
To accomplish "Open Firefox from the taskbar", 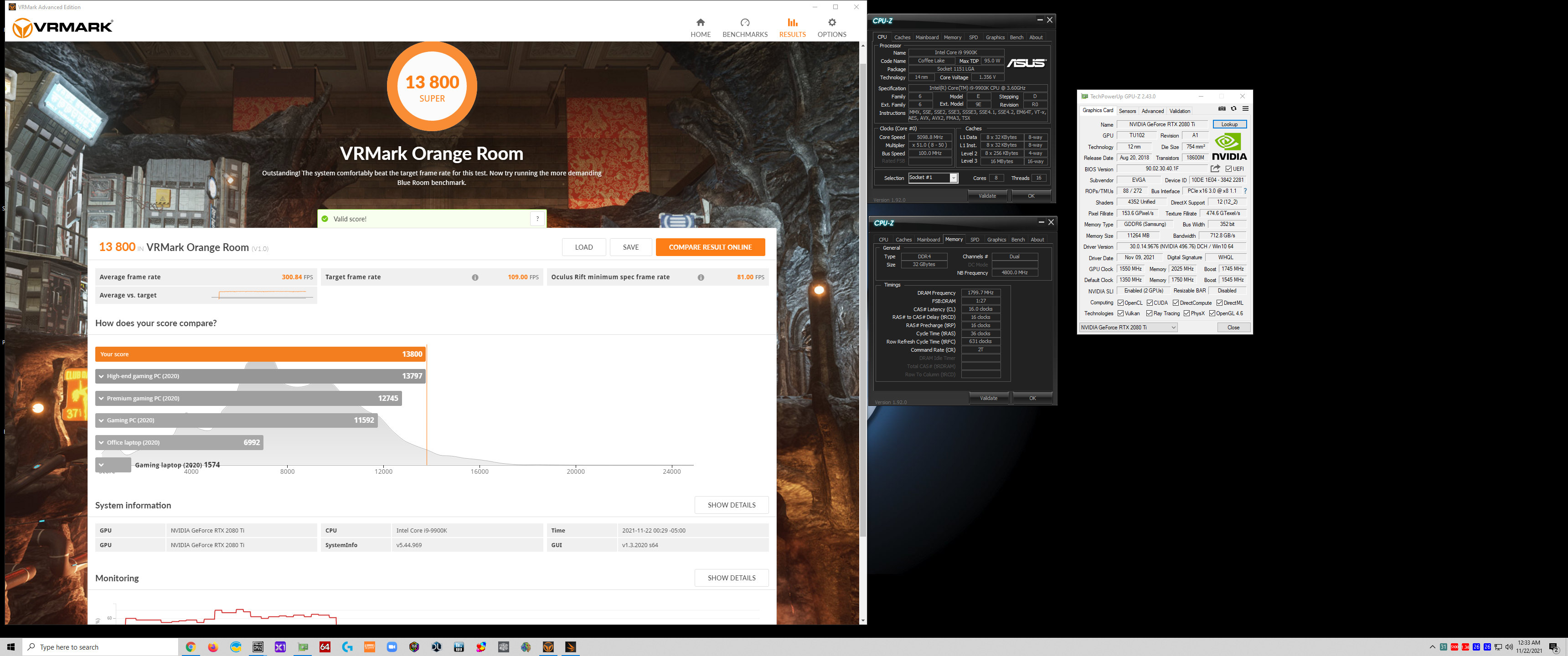I will click(x=212, y=647).
